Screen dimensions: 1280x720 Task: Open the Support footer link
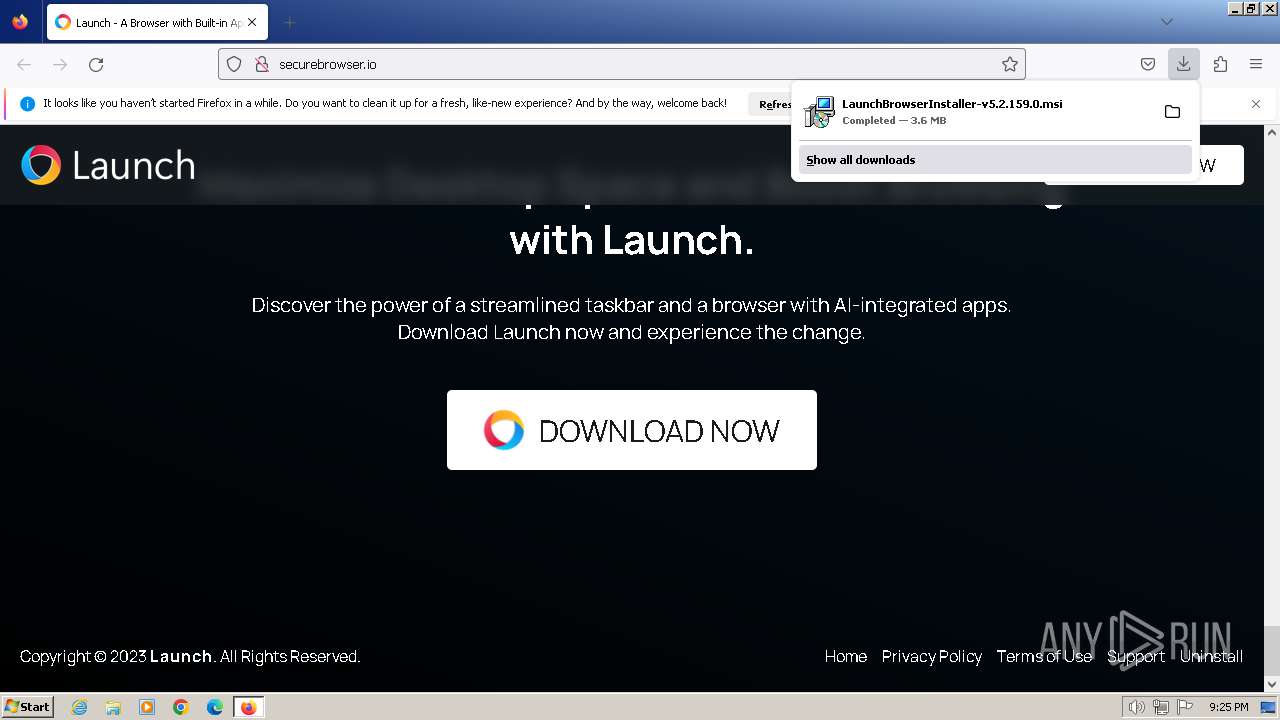(1136, 656)
